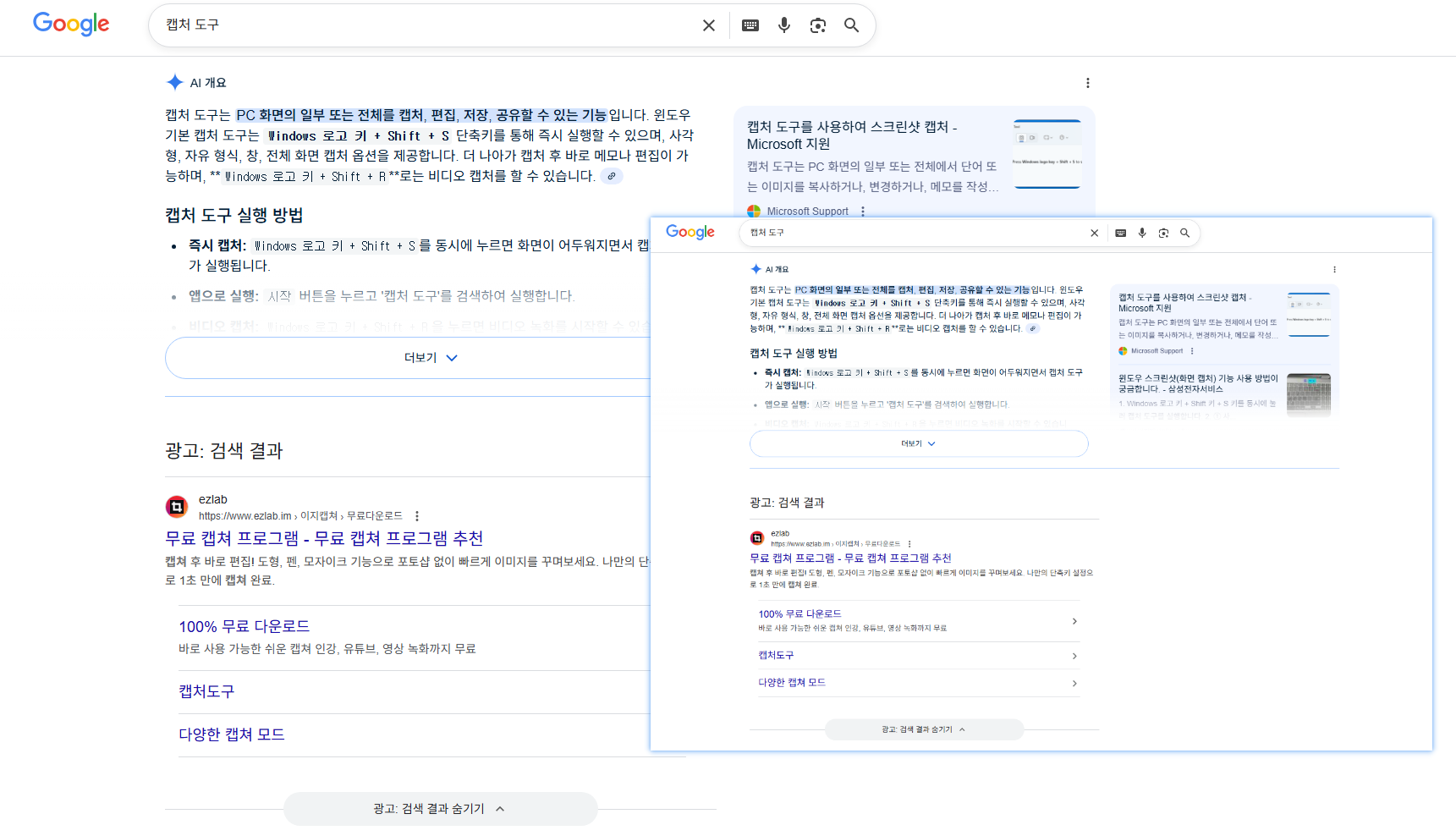Click the Microsoft Support logo on main page
1456x836 pixels.
pyautogui.click(x=754, y=212)
